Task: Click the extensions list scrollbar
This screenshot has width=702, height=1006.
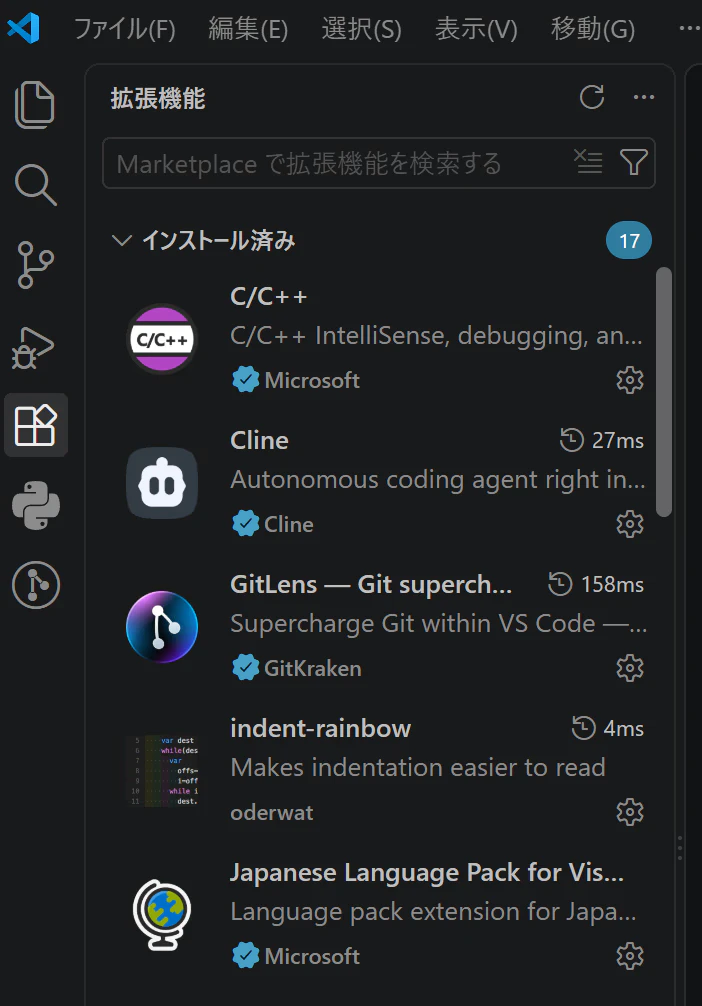Action: pyautogui.click(x=664, y=391)
